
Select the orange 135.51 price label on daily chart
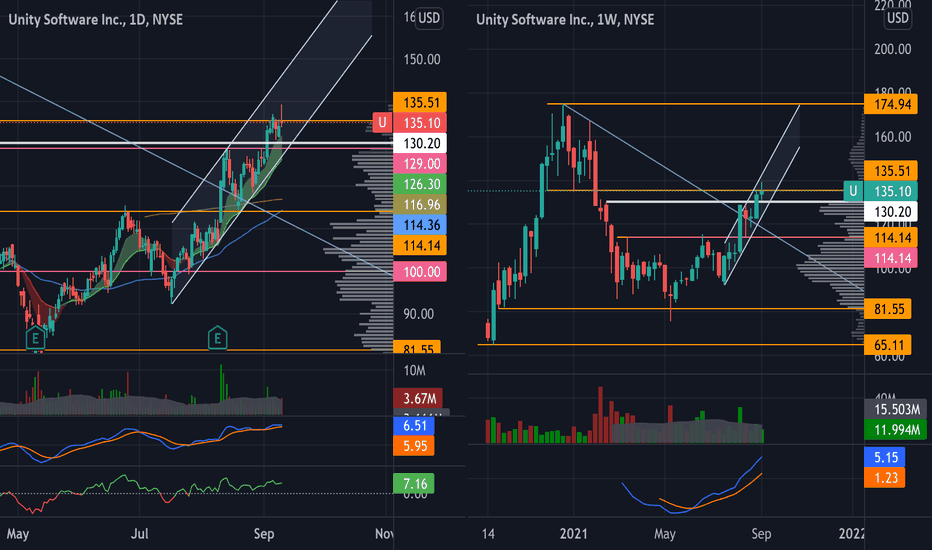click(x=420, y=102)
